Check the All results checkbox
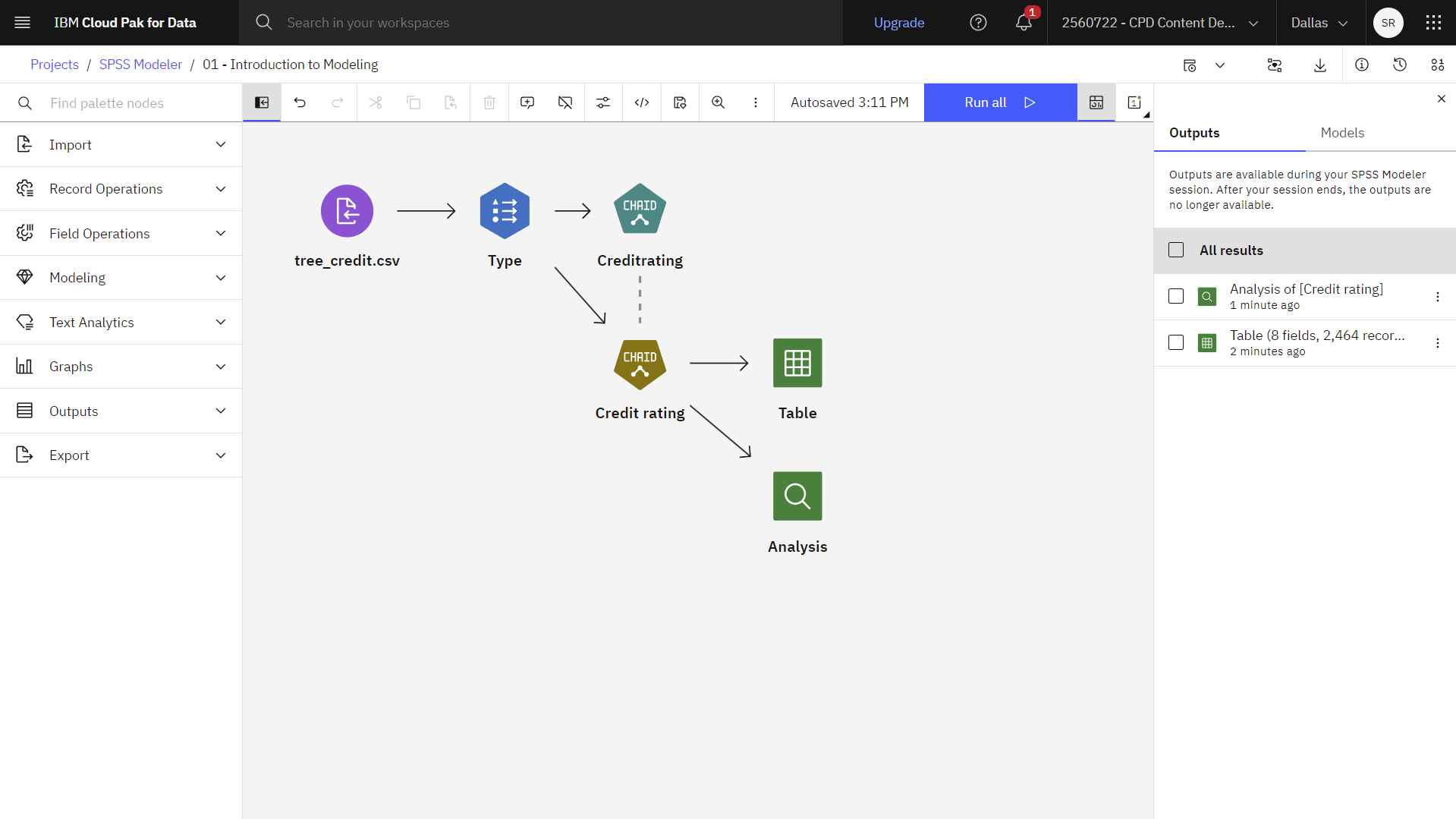This screenshot has height=819, width=1456. (x=1176, y=250)
